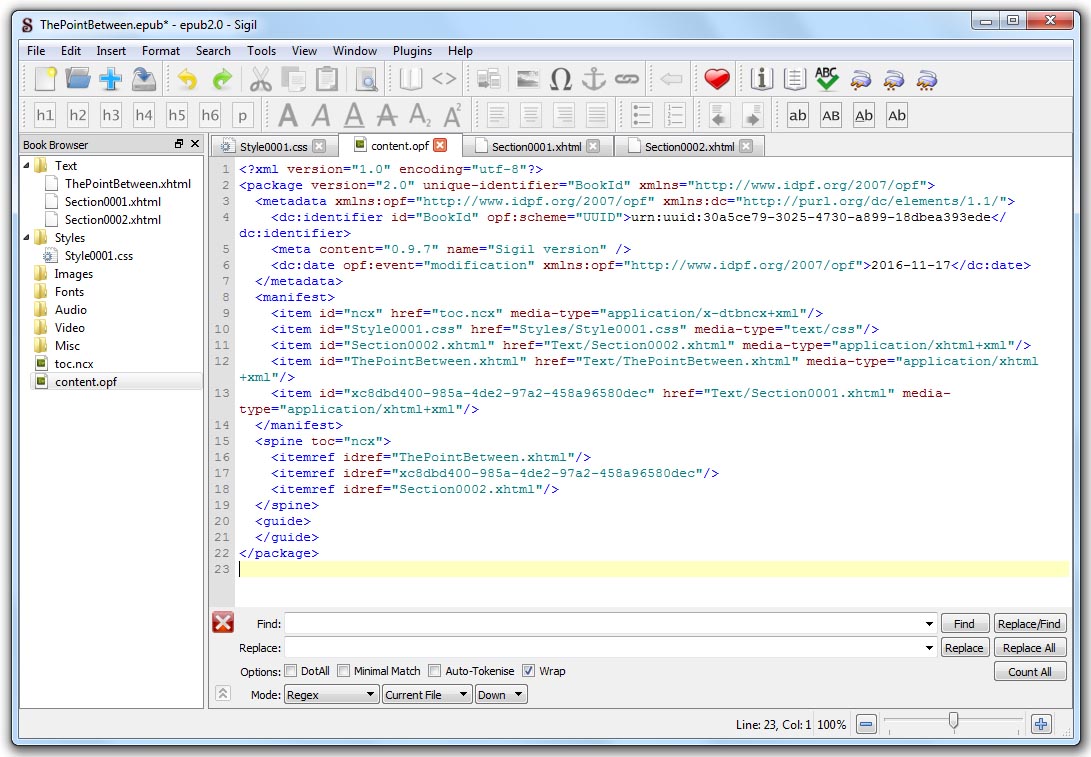The image size is (1091, 757).
Task: Click the Undo arrow icon
Action: [187, 79]
